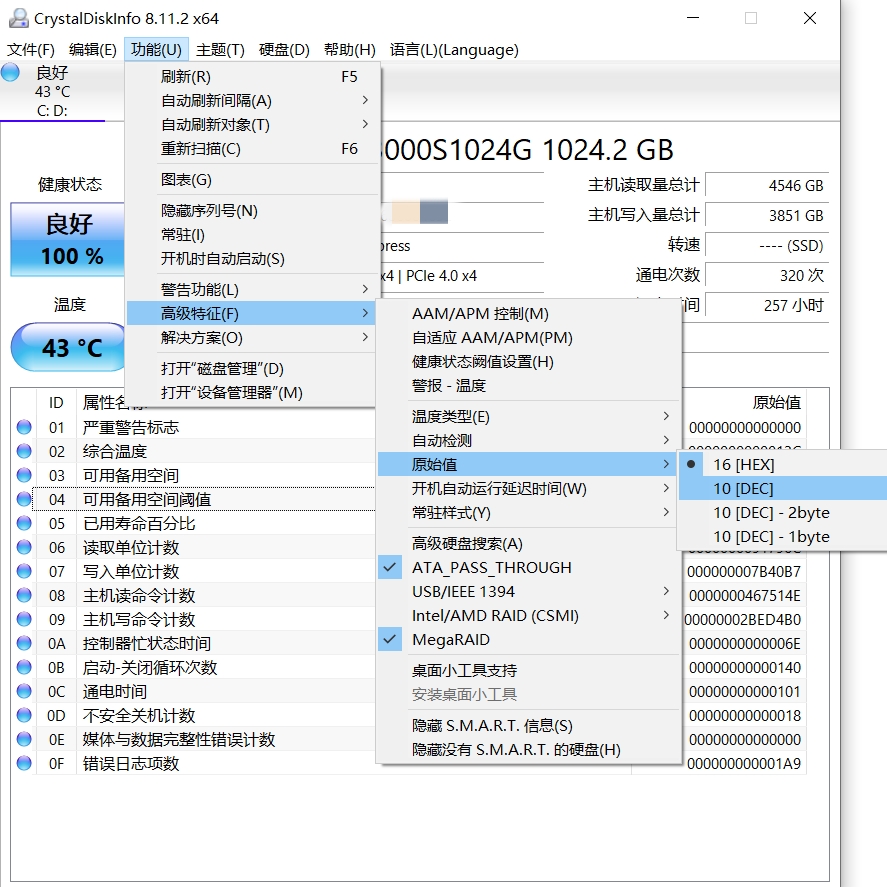Expand the USB/IEEE 1394 submenu
The width and height of the screenshot is (887, 887).
[528, 591]
